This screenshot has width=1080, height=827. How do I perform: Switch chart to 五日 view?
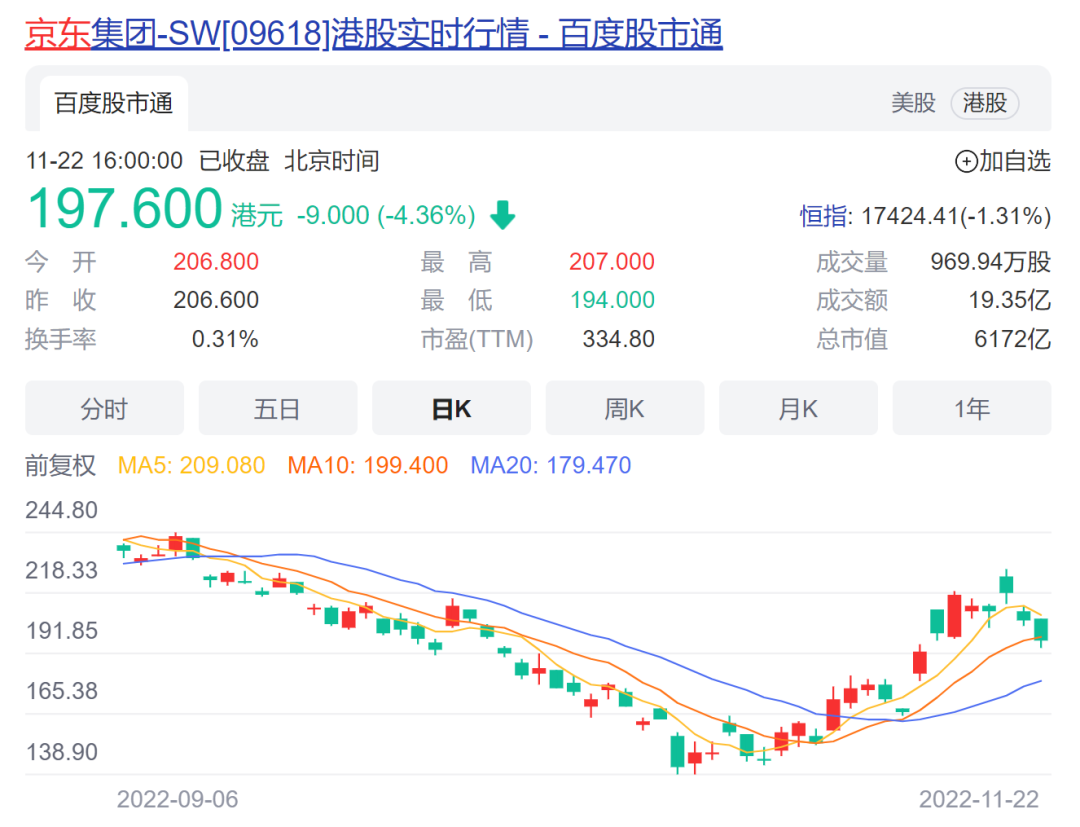[x=277, y=408]
